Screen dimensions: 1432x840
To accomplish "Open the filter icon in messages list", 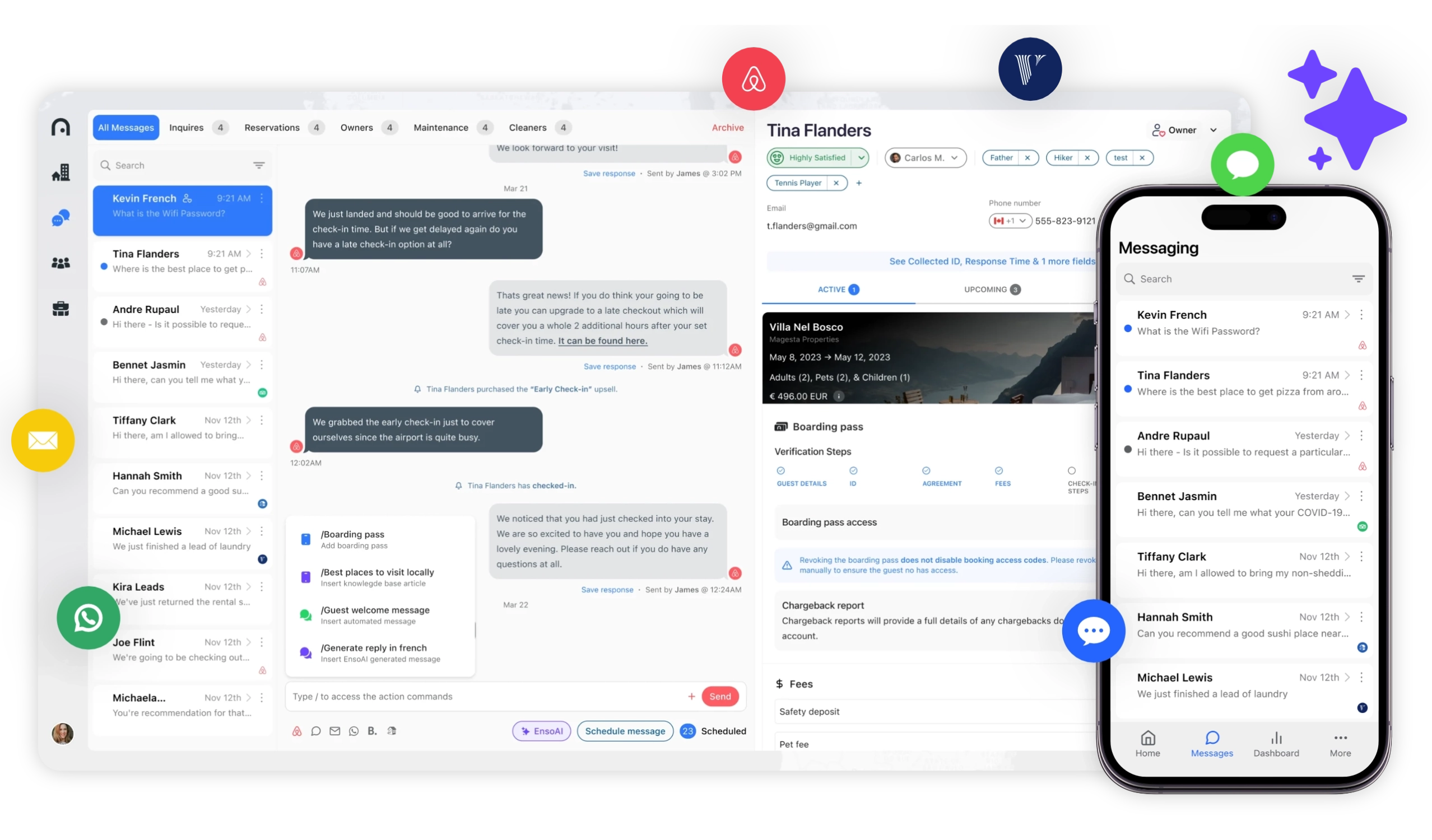I will (257, 165).
